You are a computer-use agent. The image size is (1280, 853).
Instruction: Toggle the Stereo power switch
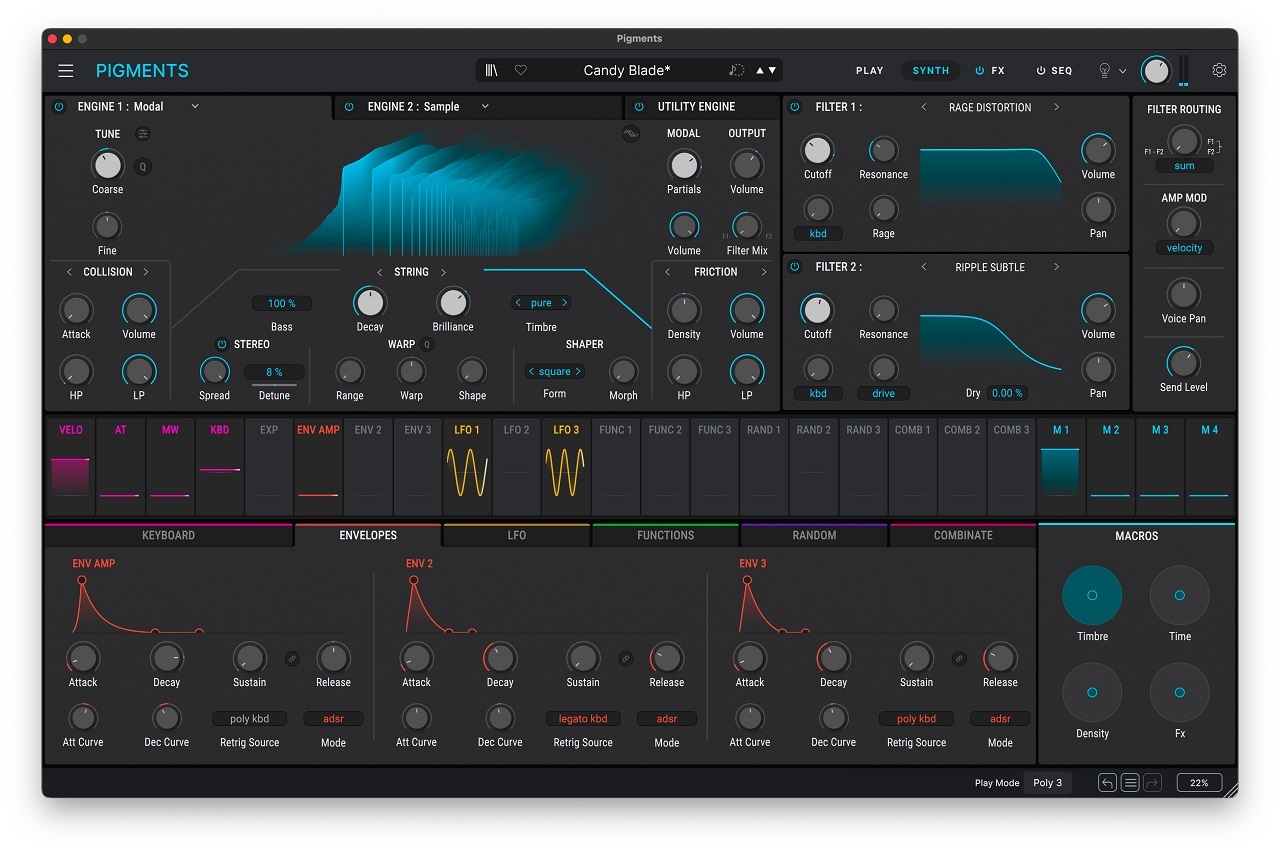(222, 345)
